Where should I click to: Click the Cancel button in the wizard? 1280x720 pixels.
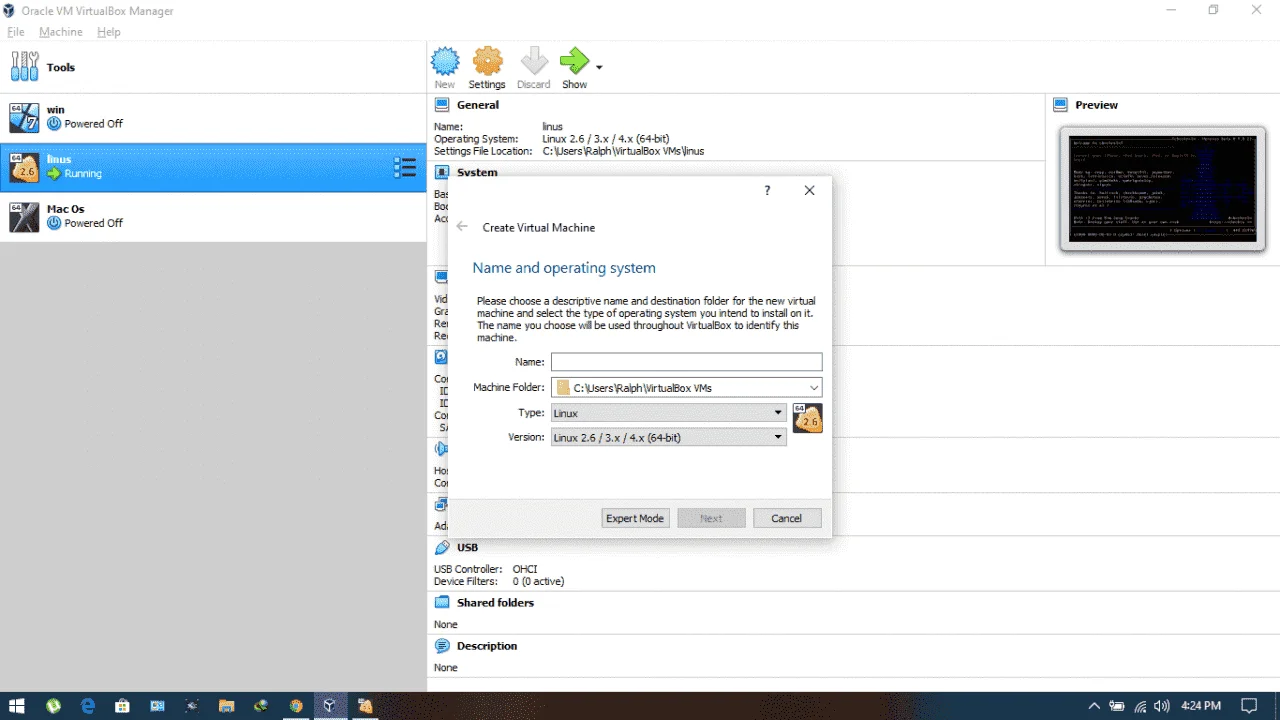[786, 518]
